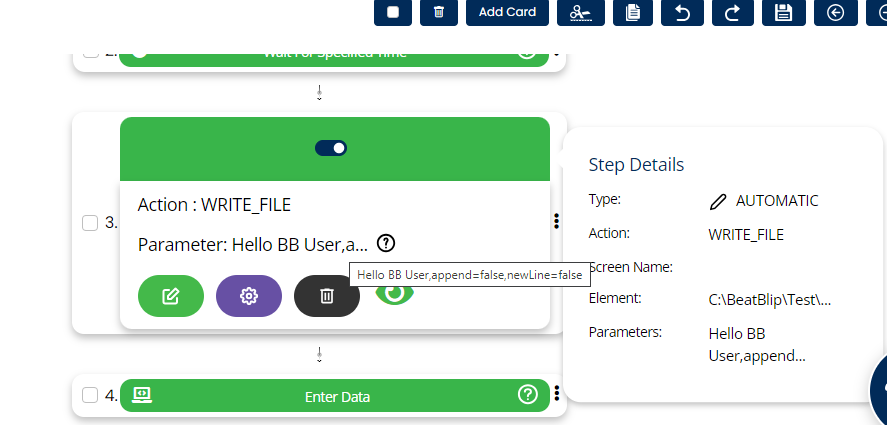Screen dimensions: 887x425
Task: Edit the WRITE_FILE step with green pencil button
Action: coord(170,295)
